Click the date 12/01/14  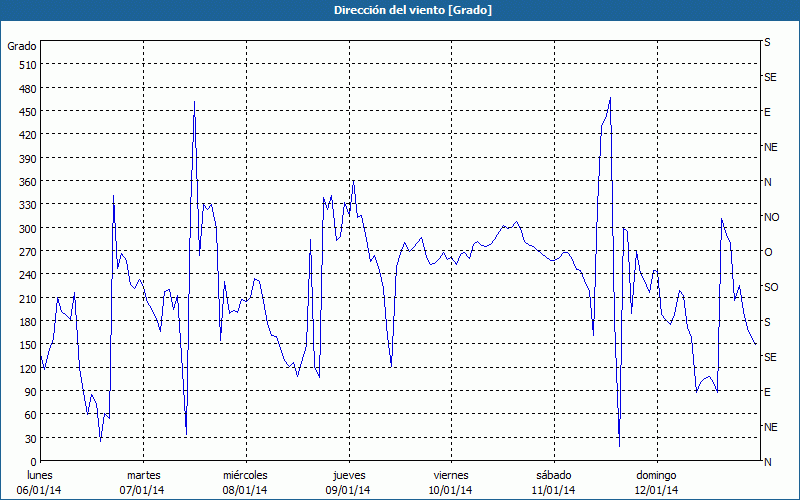pyautogui.click(x=656, y=490)
